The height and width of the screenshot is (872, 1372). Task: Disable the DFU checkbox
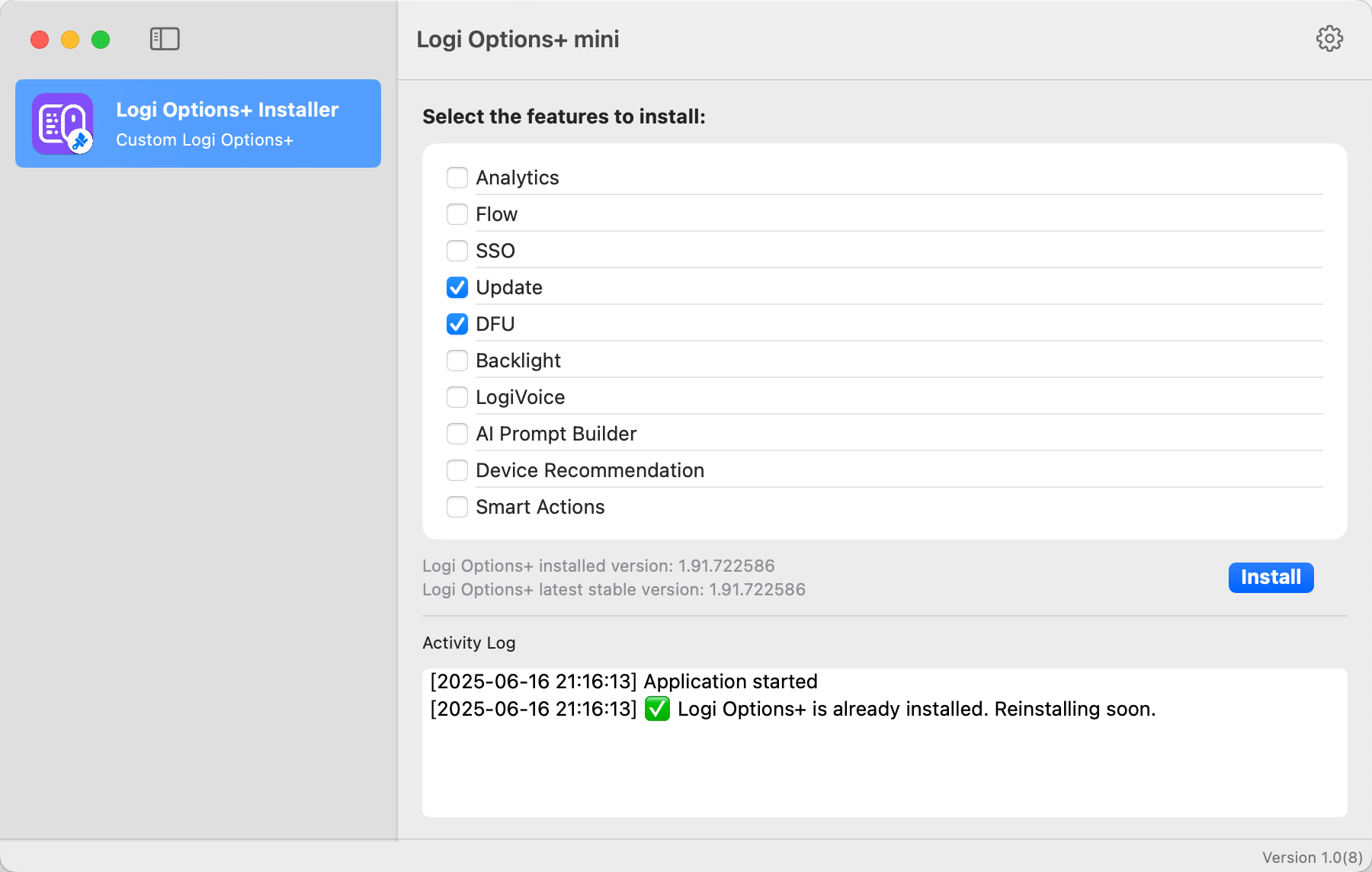[457, 324]
